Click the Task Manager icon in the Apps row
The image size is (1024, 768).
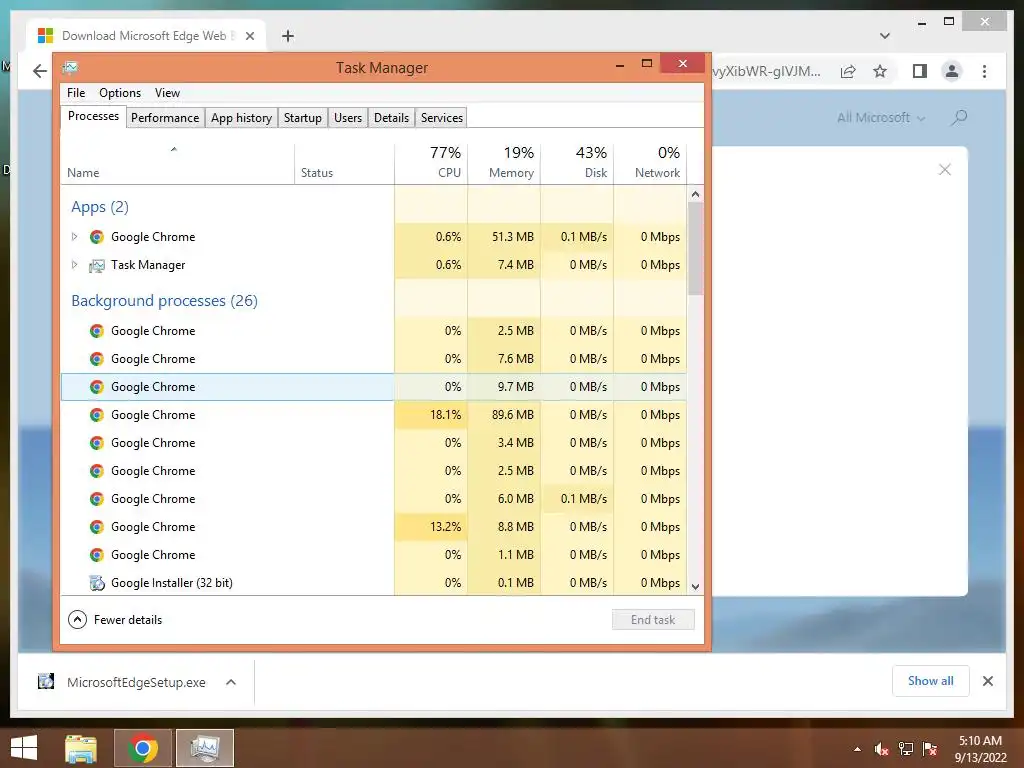(97, 265)
